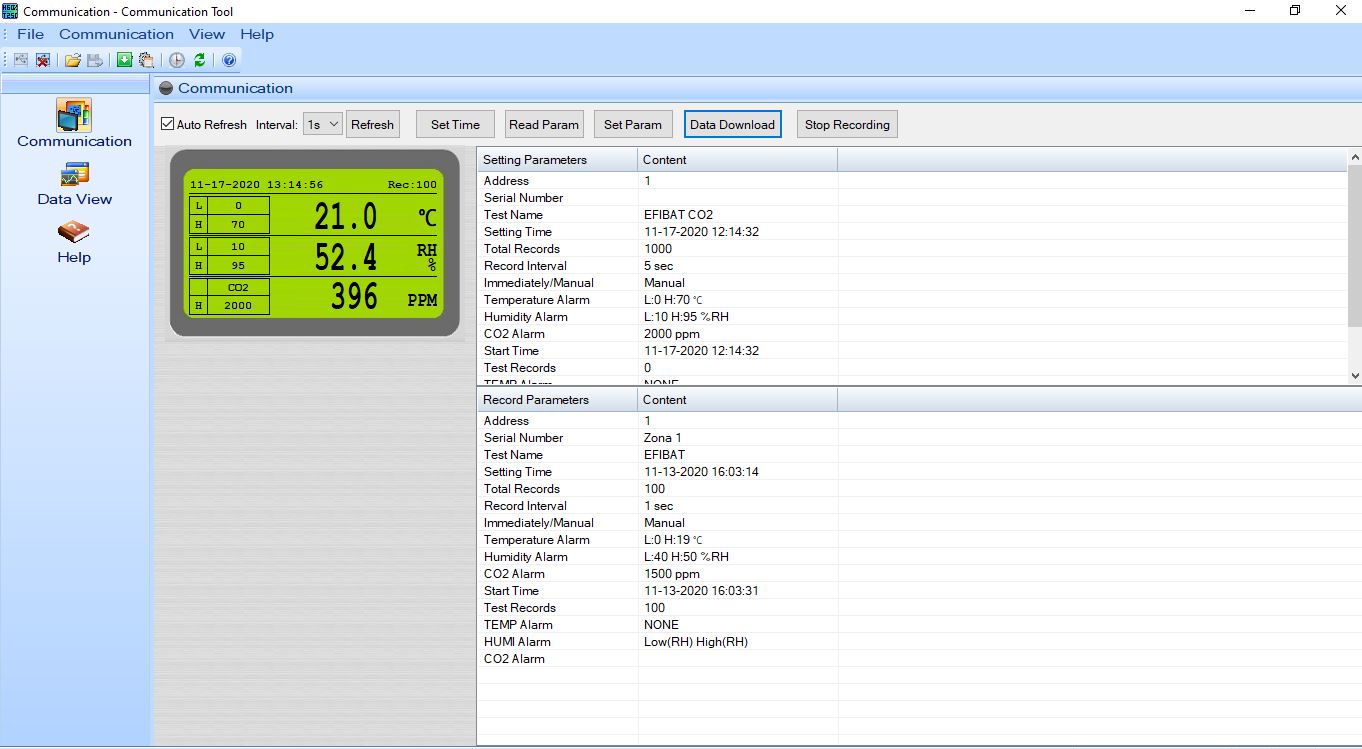The height and width of the screenshot is (749, 1362).
Task: Toggle the Auto Refresh checkbox
Action: (168, 124)
